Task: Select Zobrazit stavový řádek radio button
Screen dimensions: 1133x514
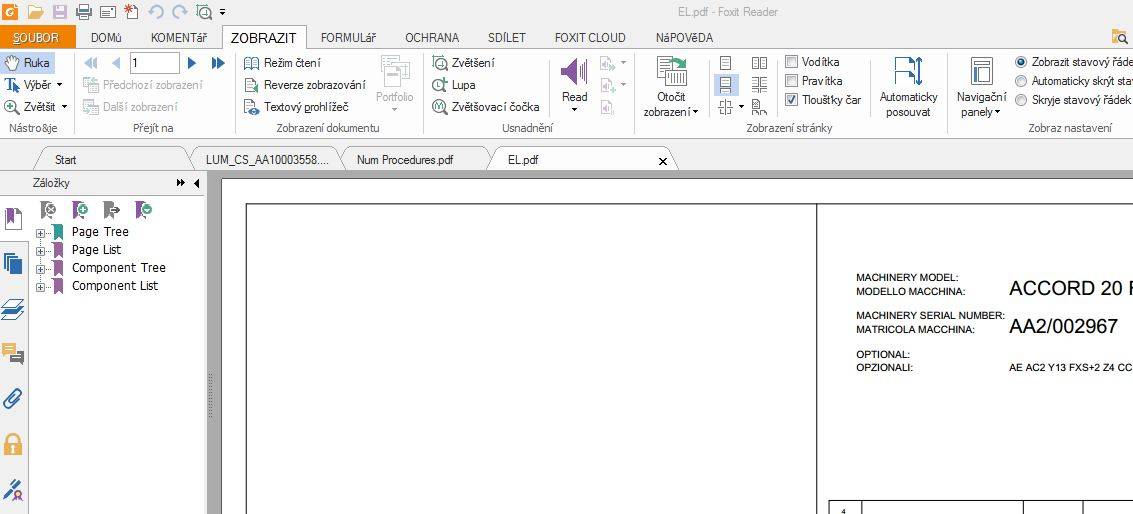Action: (x=1021, y=62)
